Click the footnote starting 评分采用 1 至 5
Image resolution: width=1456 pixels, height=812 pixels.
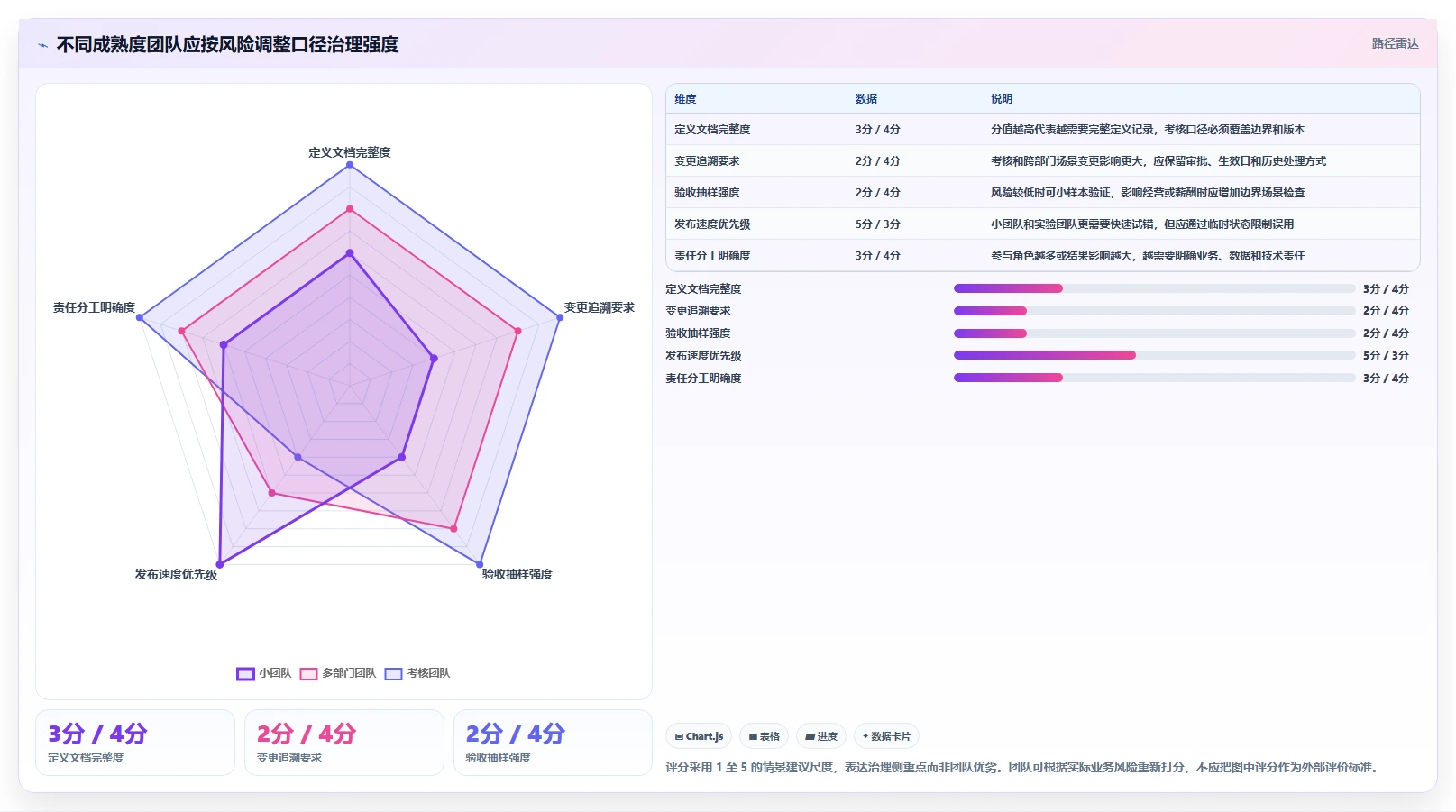pos(1023,768)
